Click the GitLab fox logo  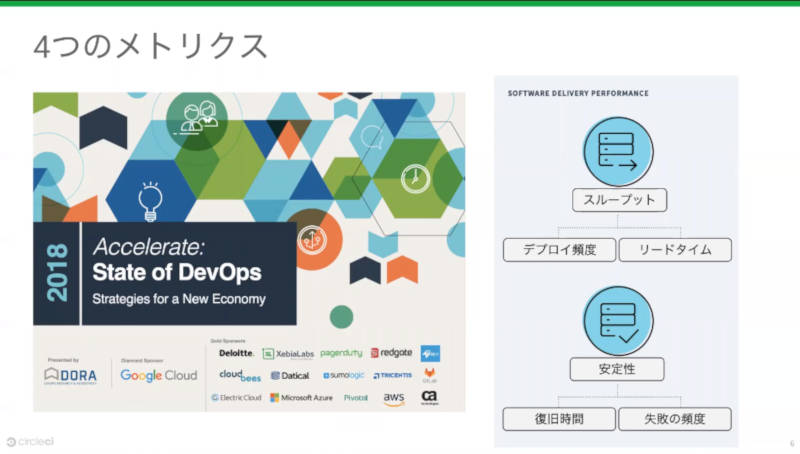430,375
